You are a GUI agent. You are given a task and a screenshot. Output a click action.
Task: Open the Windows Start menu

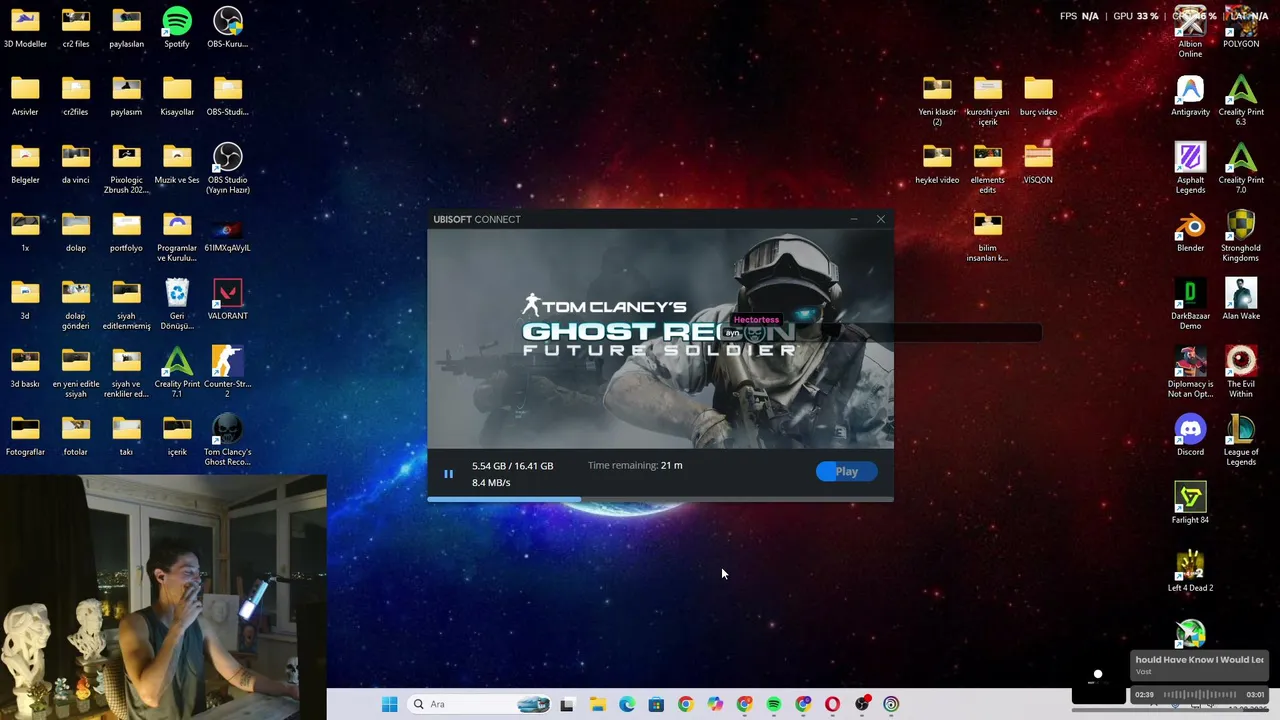[389, 704]
